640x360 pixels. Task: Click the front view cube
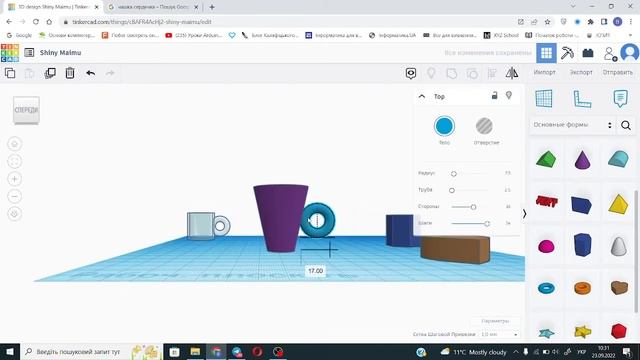27,110
